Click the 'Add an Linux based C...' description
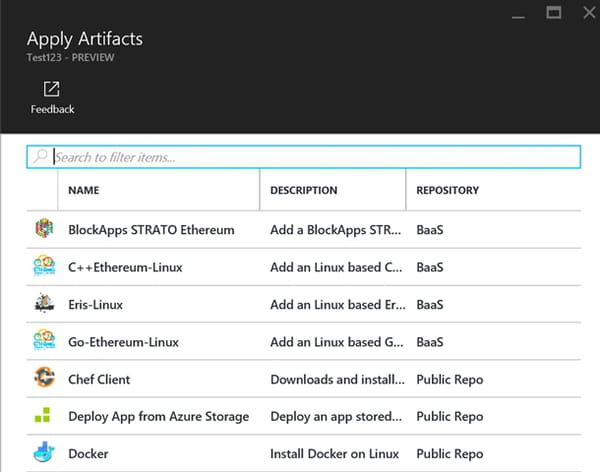Viewport: 600px width, 472px height. (336, 267)
